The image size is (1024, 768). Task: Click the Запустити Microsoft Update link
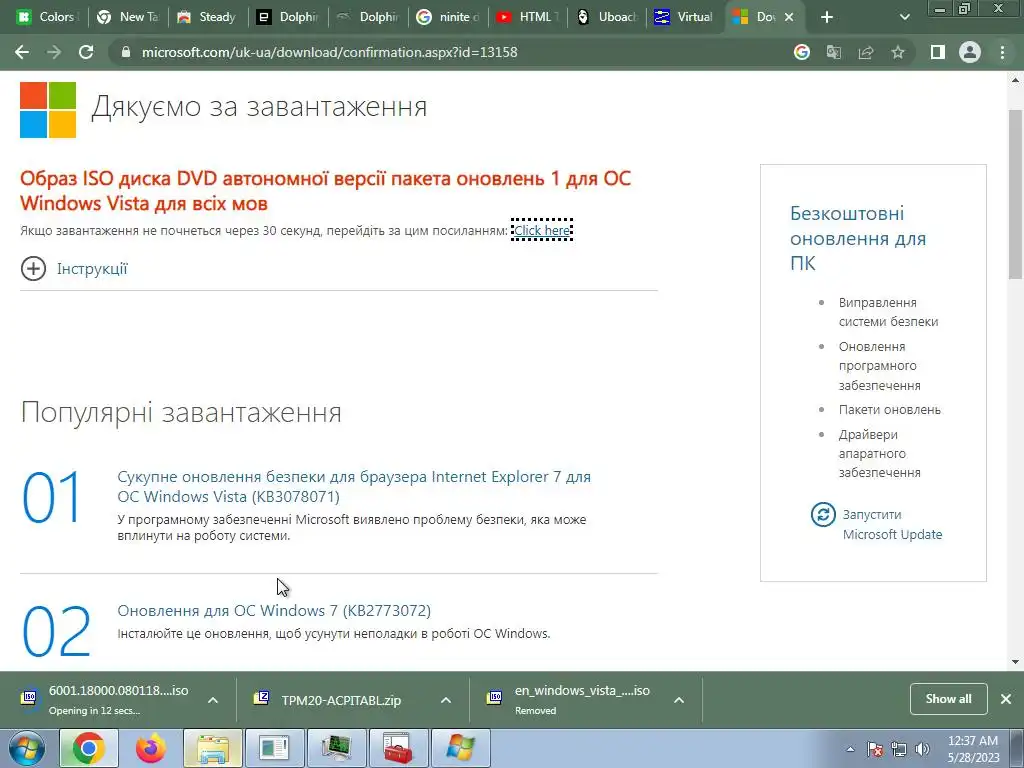coord(892,524)
